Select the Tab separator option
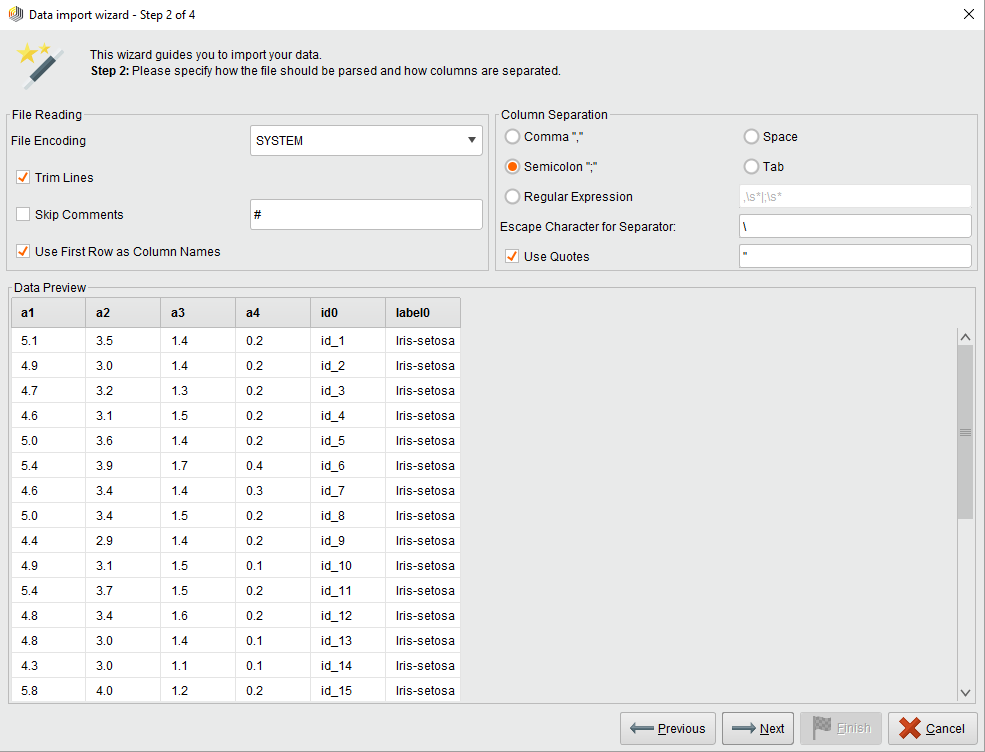 coord(751,166)
